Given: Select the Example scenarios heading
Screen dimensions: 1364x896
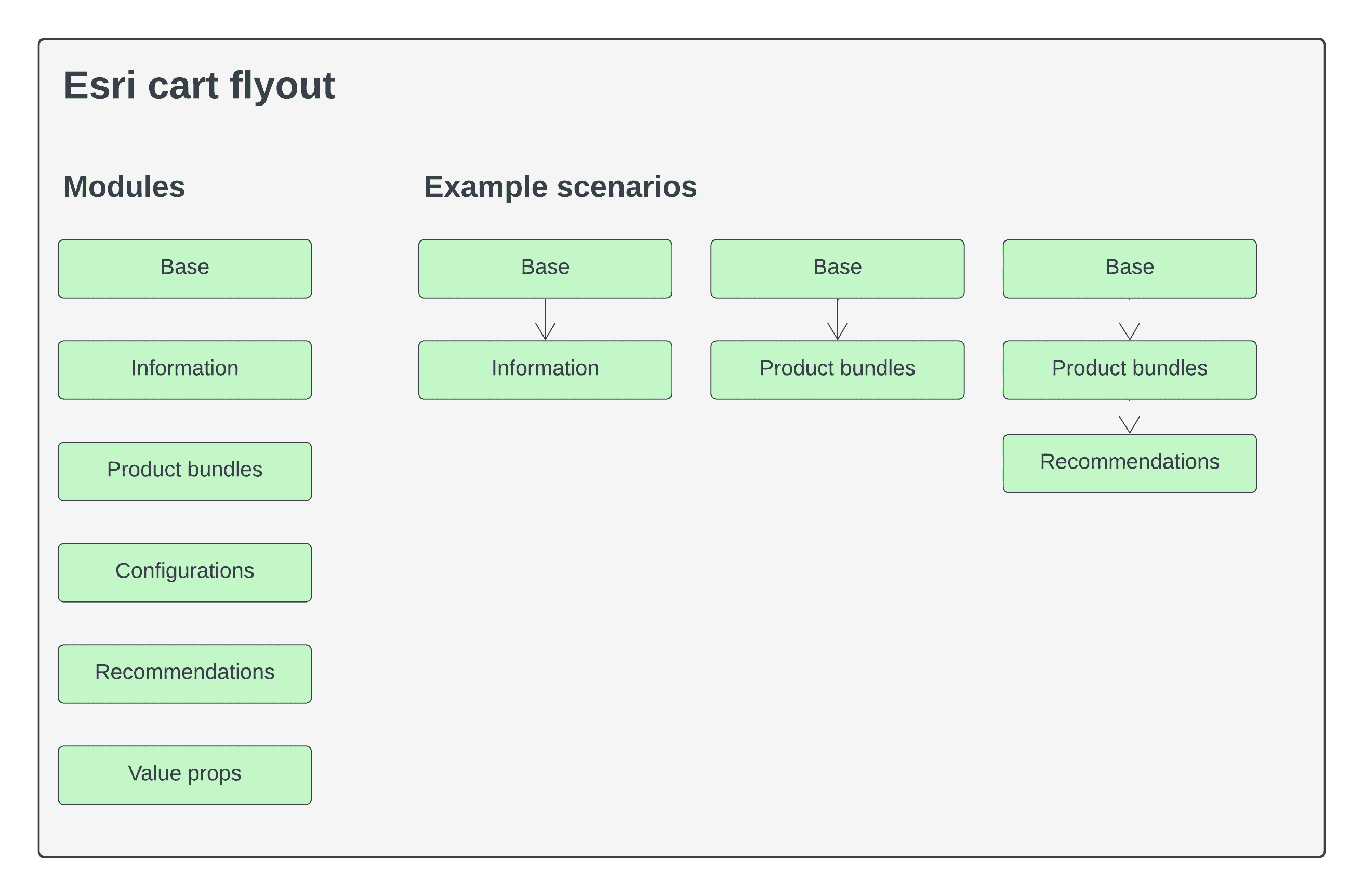Looking at the screenshot, I should (560, 188).
